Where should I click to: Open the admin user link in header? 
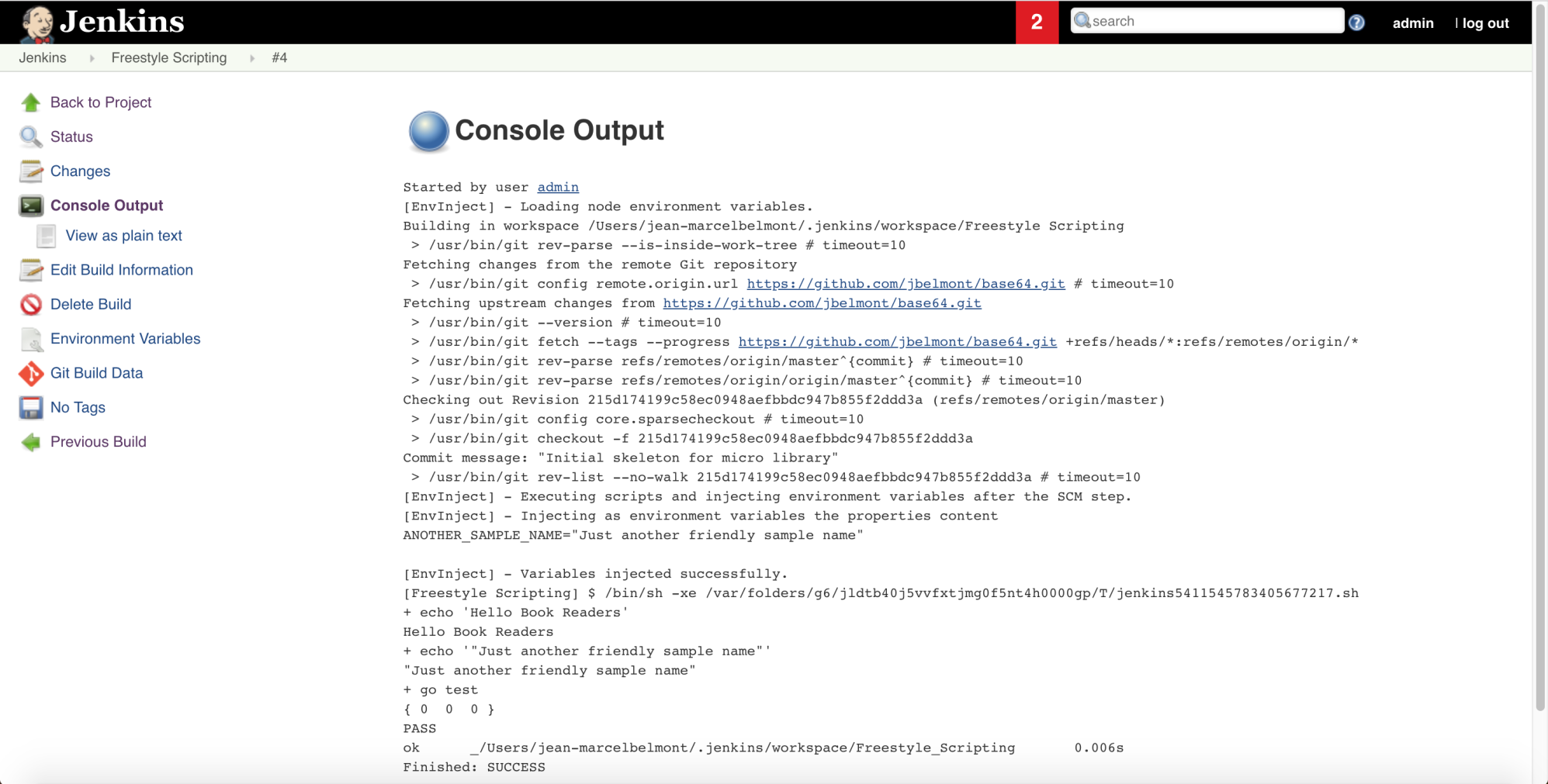point(1413,23)
